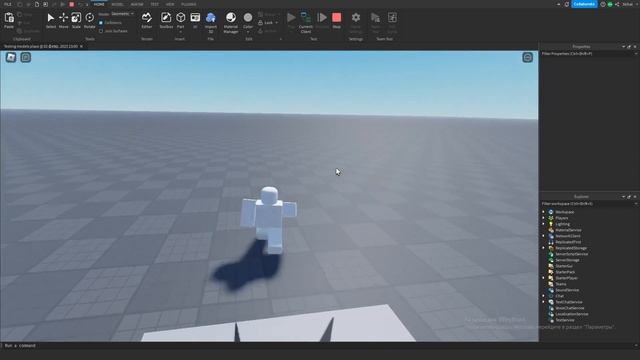Screen dimensions: 640x360
Task: Click the Workspace globe icon
Action: (551, 212)
